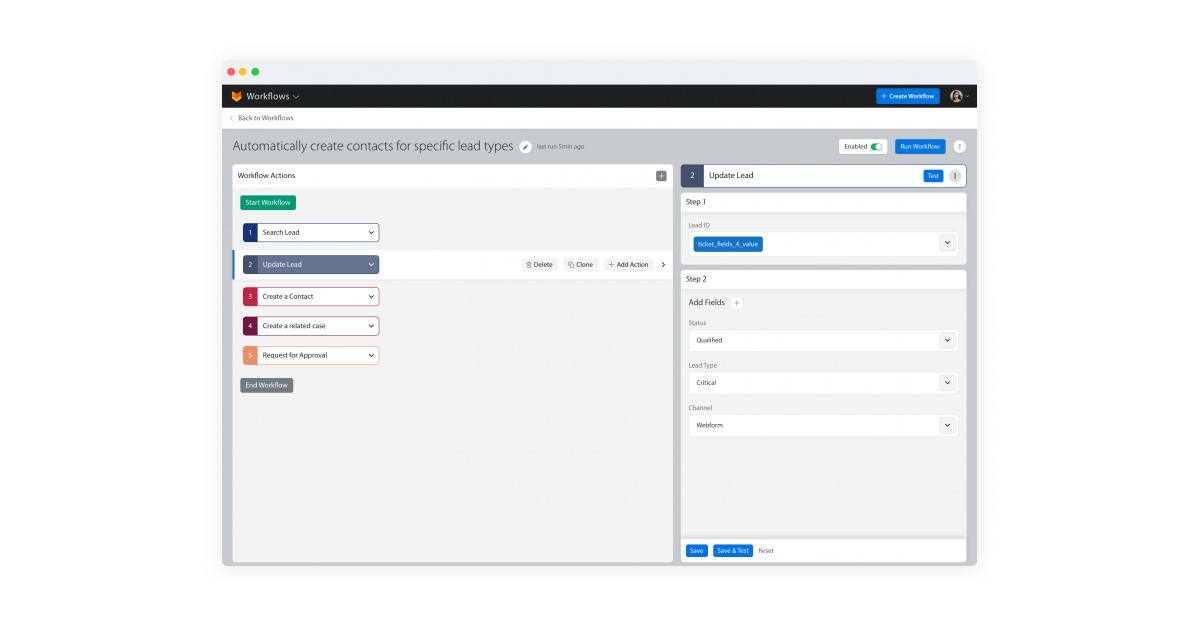Screen dimensions: 1200x628
Task: Open the three-dot options menu near Run Workflow
Action: point(959,146)
